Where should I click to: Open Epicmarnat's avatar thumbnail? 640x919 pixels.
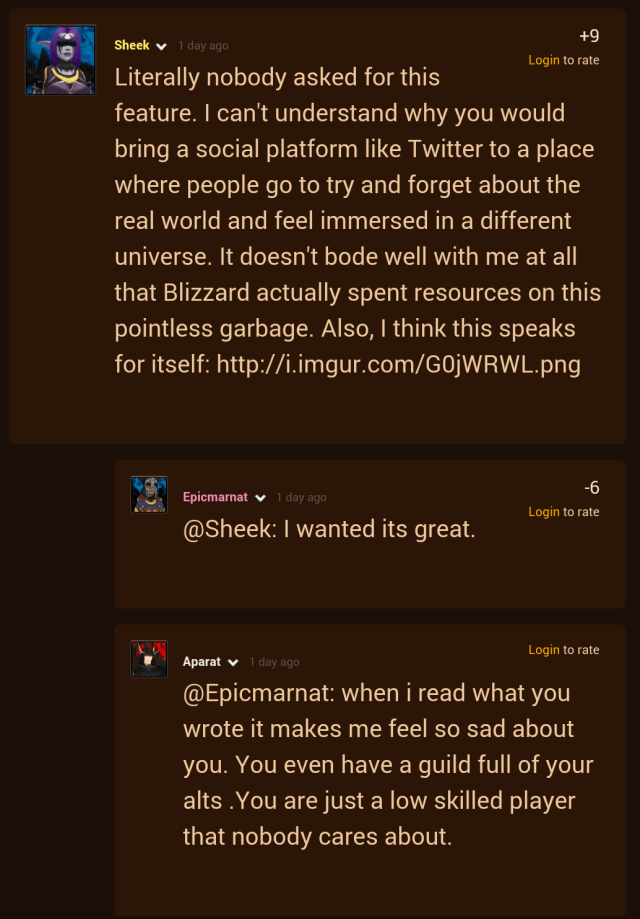point(149,494)
